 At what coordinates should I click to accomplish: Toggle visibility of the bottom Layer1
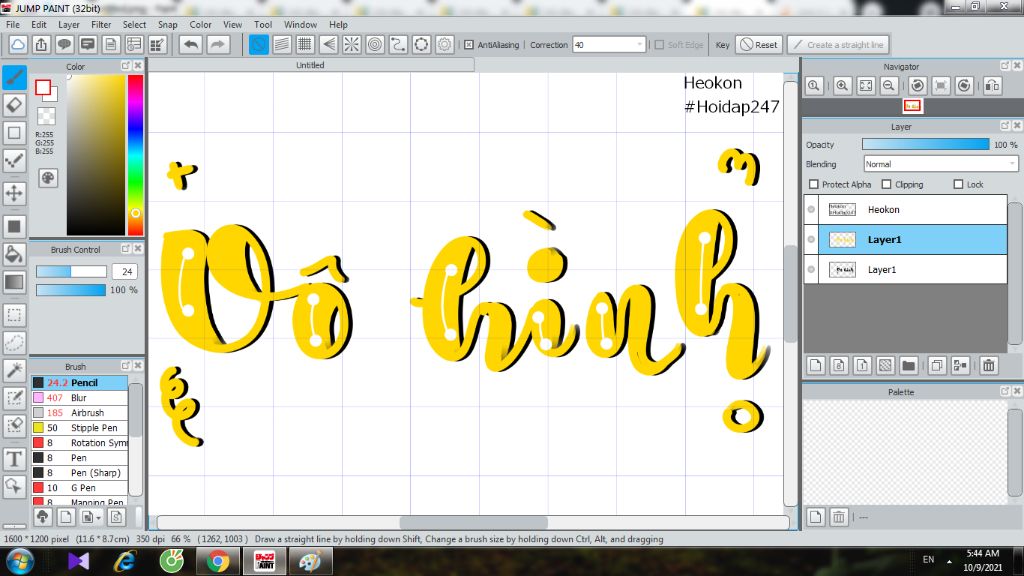tap(811, 269)
